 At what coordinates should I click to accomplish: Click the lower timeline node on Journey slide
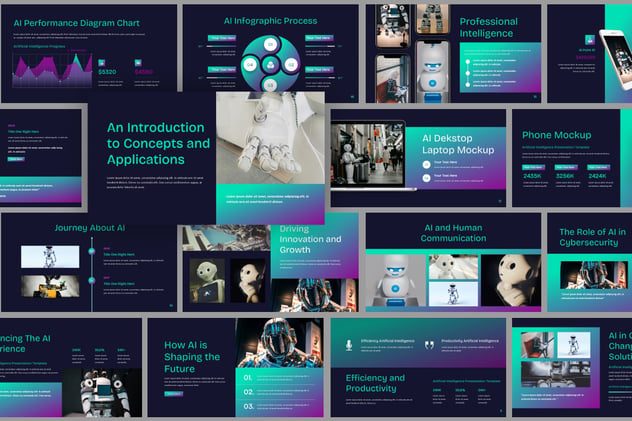coord(92,280)
